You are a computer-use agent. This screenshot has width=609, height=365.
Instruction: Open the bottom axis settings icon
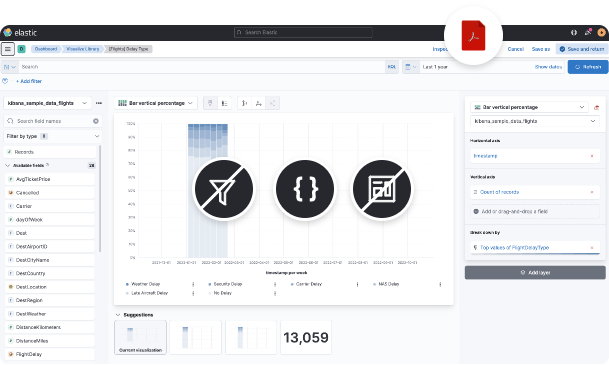pos(258,103)
